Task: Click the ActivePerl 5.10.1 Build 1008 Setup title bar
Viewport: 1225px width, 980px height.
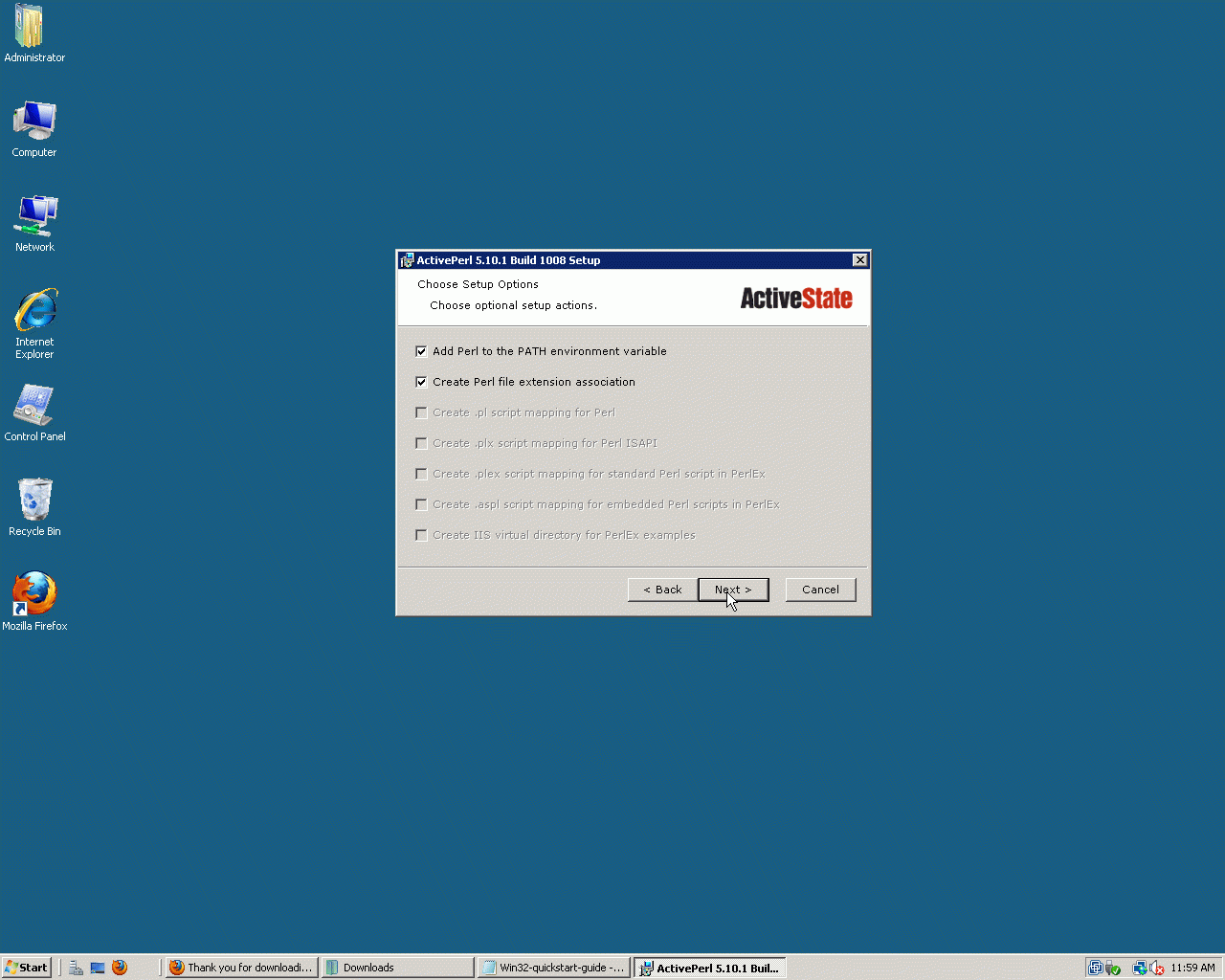Action: (x=633, y=260)
